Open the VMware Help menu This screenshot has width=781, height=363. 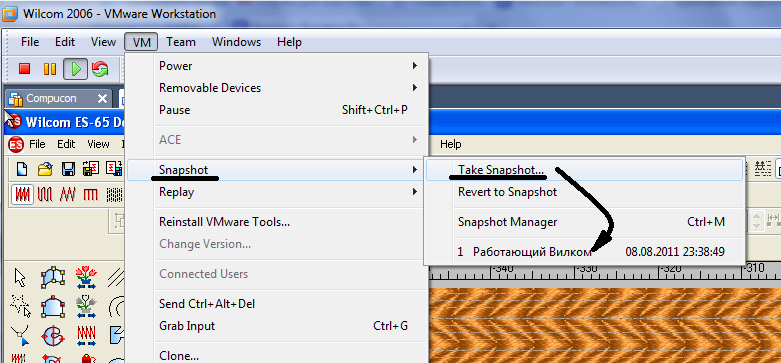pyautogui.click(x=289, y=42)
